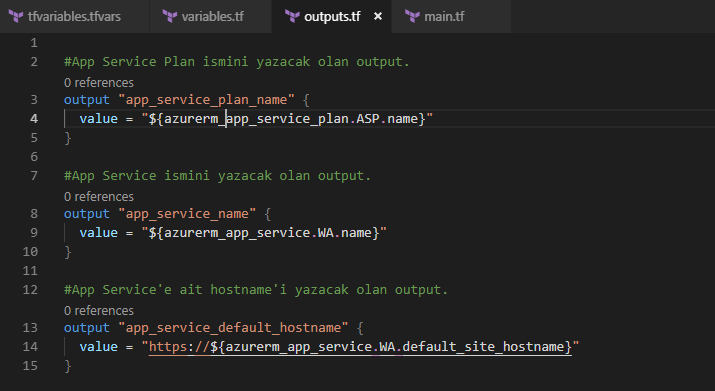Switch to the main.tf tab
Screen dimensions: 715x391
click(x=451, y=16)
